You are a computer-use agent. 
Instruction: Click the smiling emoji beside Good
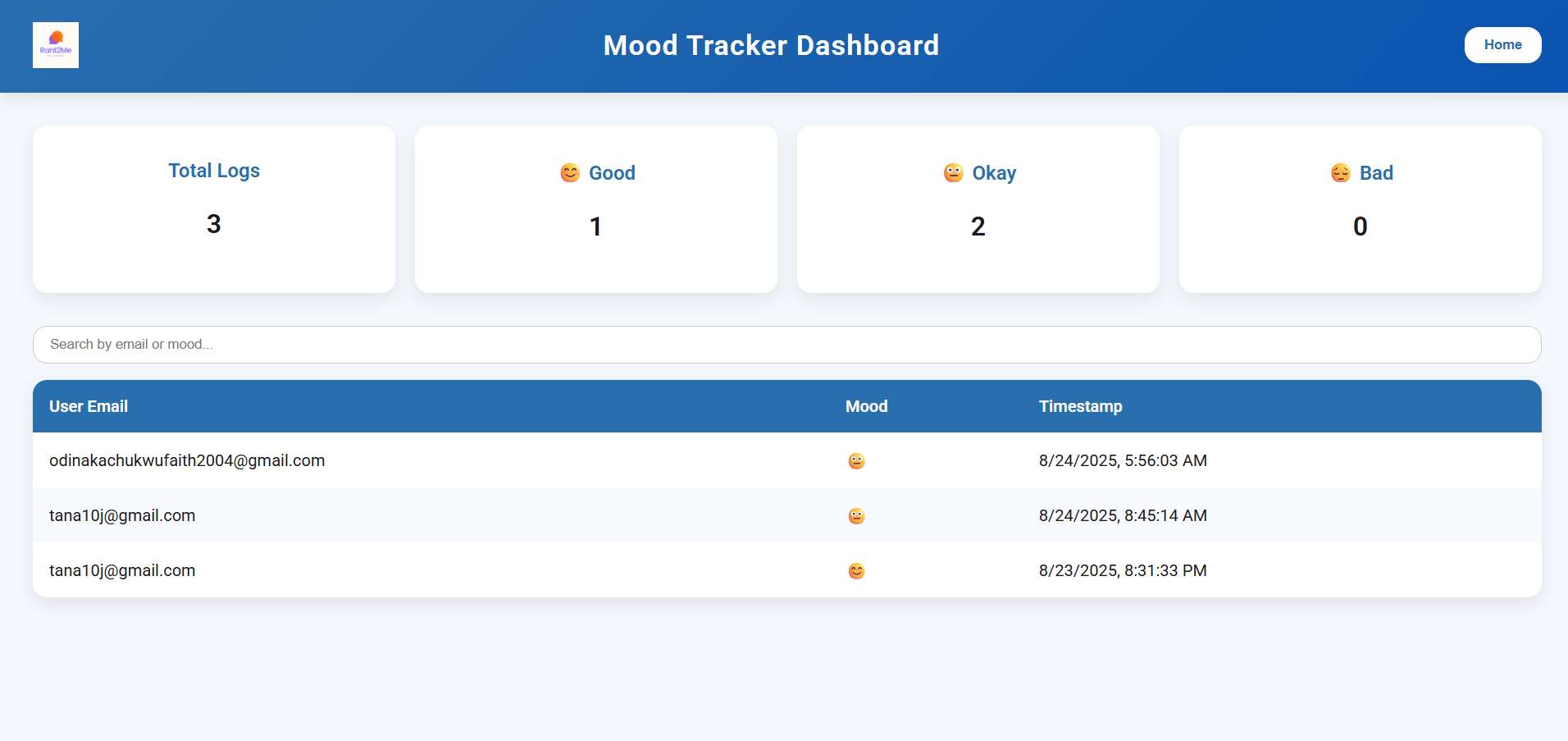pyautogui.click(x=570, y=173)
